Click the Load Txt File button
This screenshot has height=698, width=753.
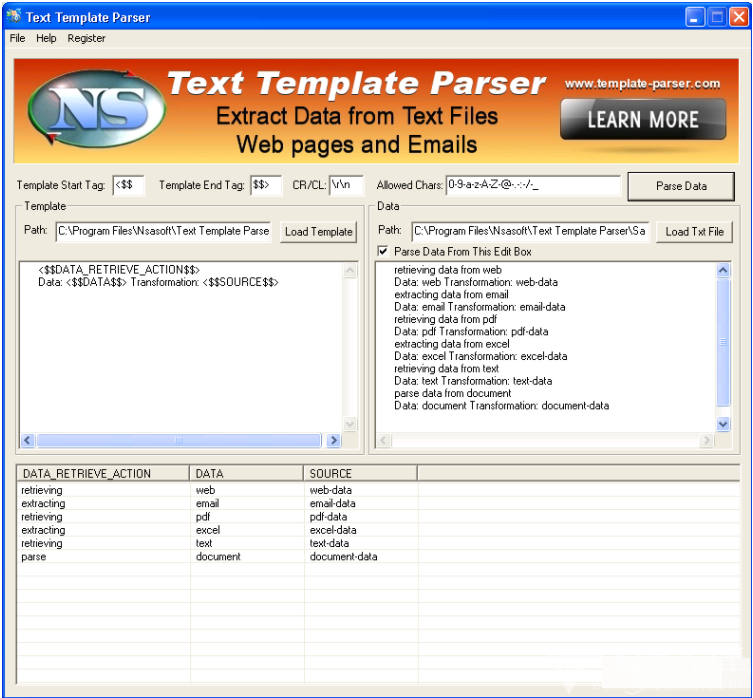[694, 232]
